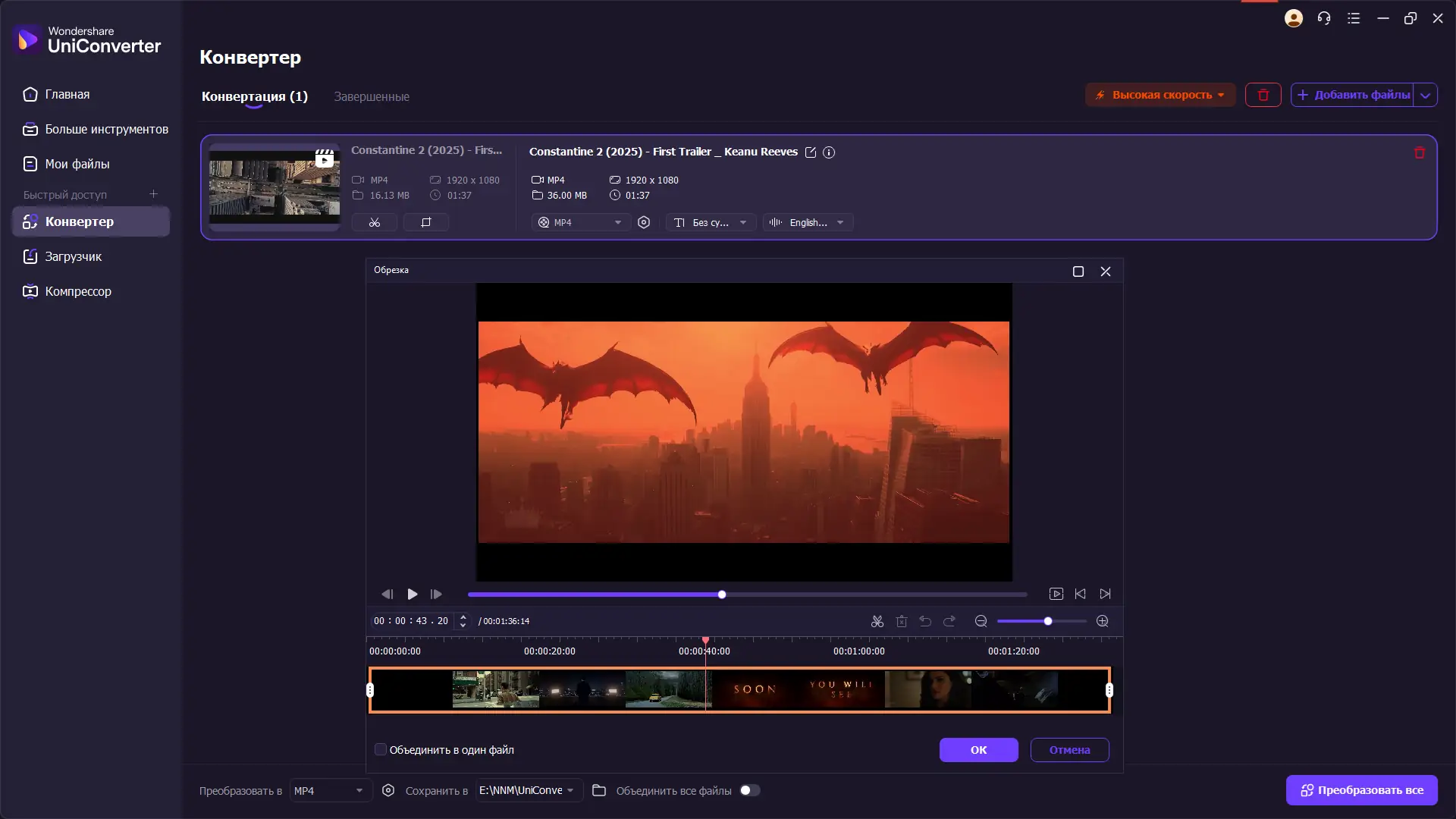Click the zoom out timeline magnifier icon

981,621
